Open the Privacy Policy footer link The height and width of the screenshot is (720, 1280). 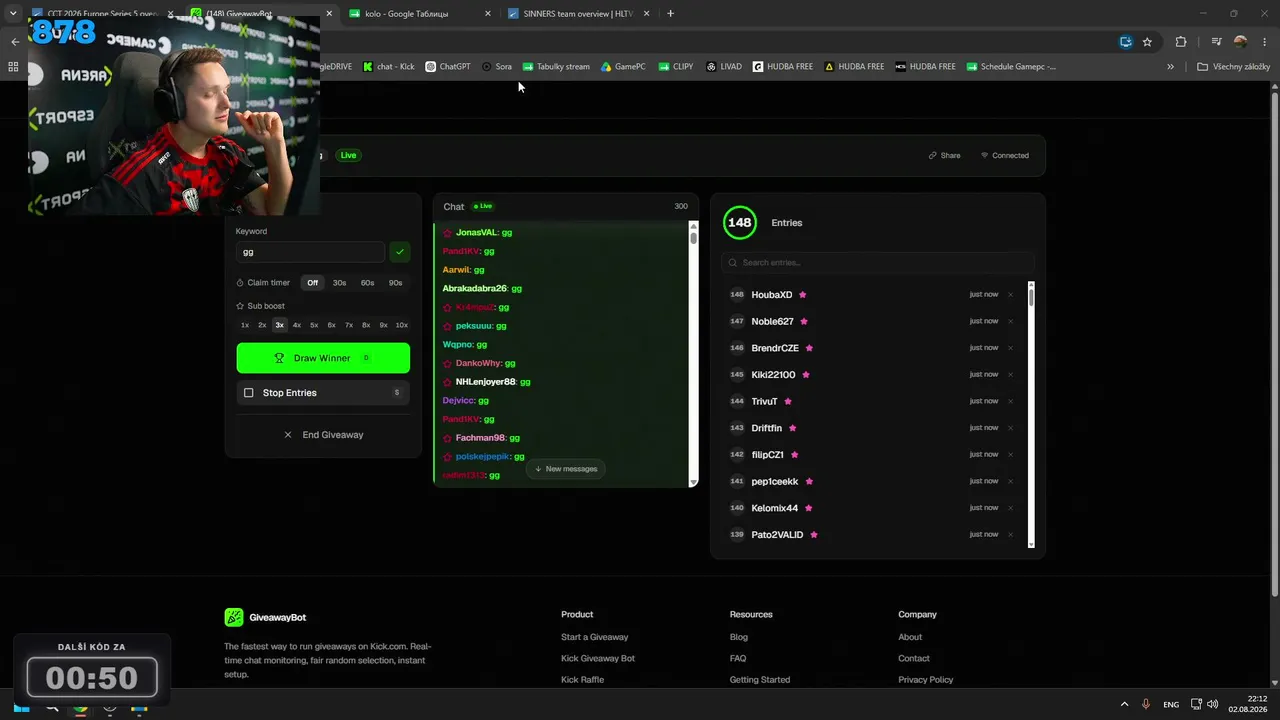click(x=925, y=680)
